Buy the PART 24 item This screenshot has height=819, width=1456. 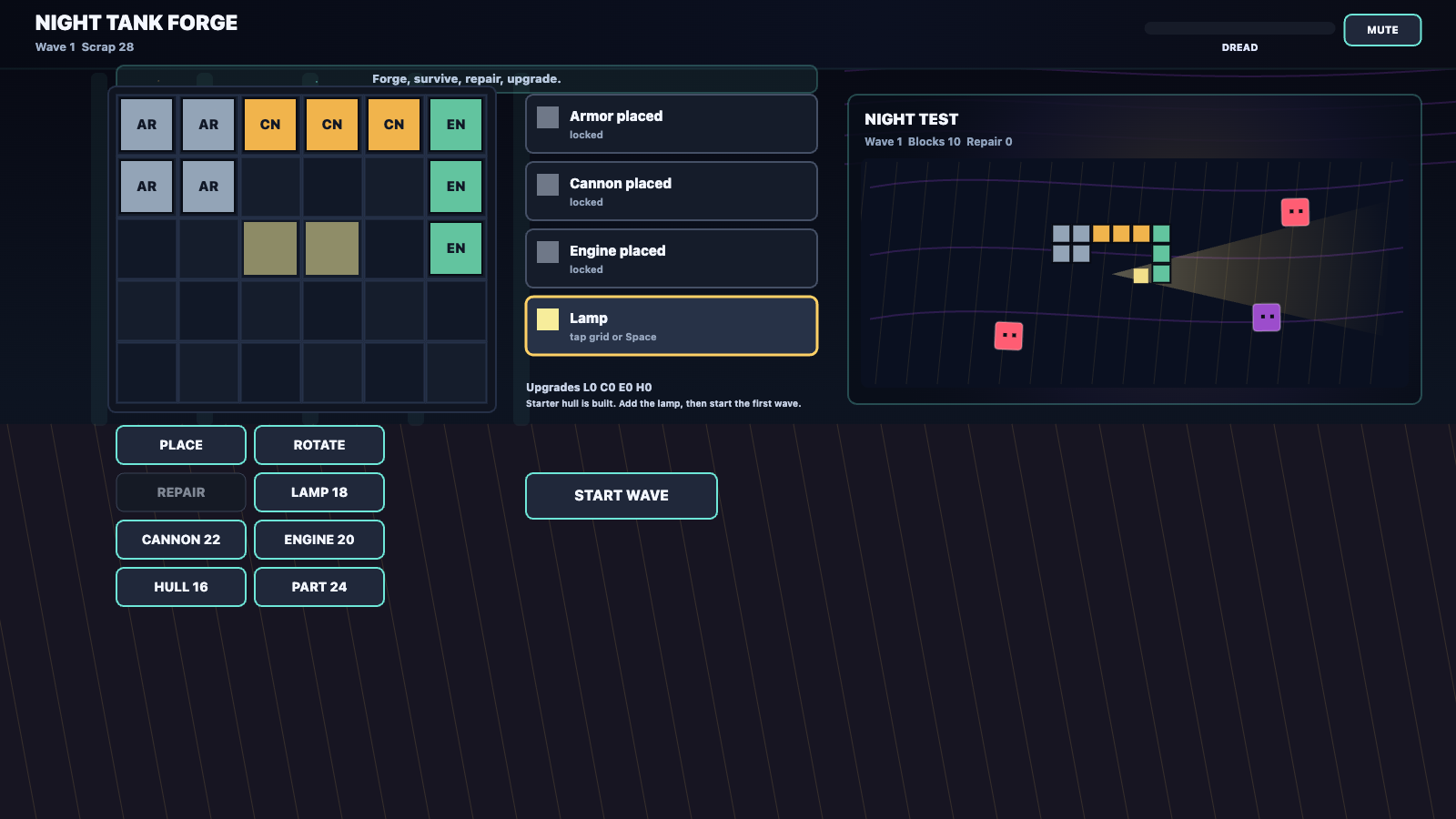point(319,587)
